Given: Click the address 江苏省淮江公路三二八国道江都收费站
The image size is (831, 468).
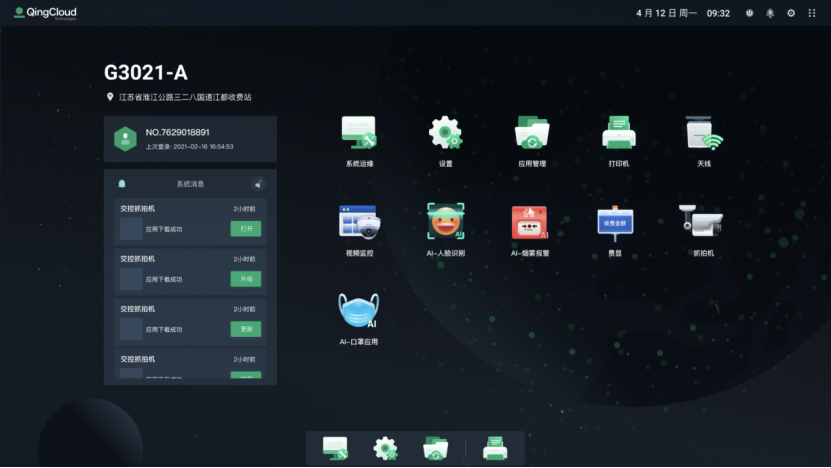Looking at the screenshot, I should click(185, 97).
